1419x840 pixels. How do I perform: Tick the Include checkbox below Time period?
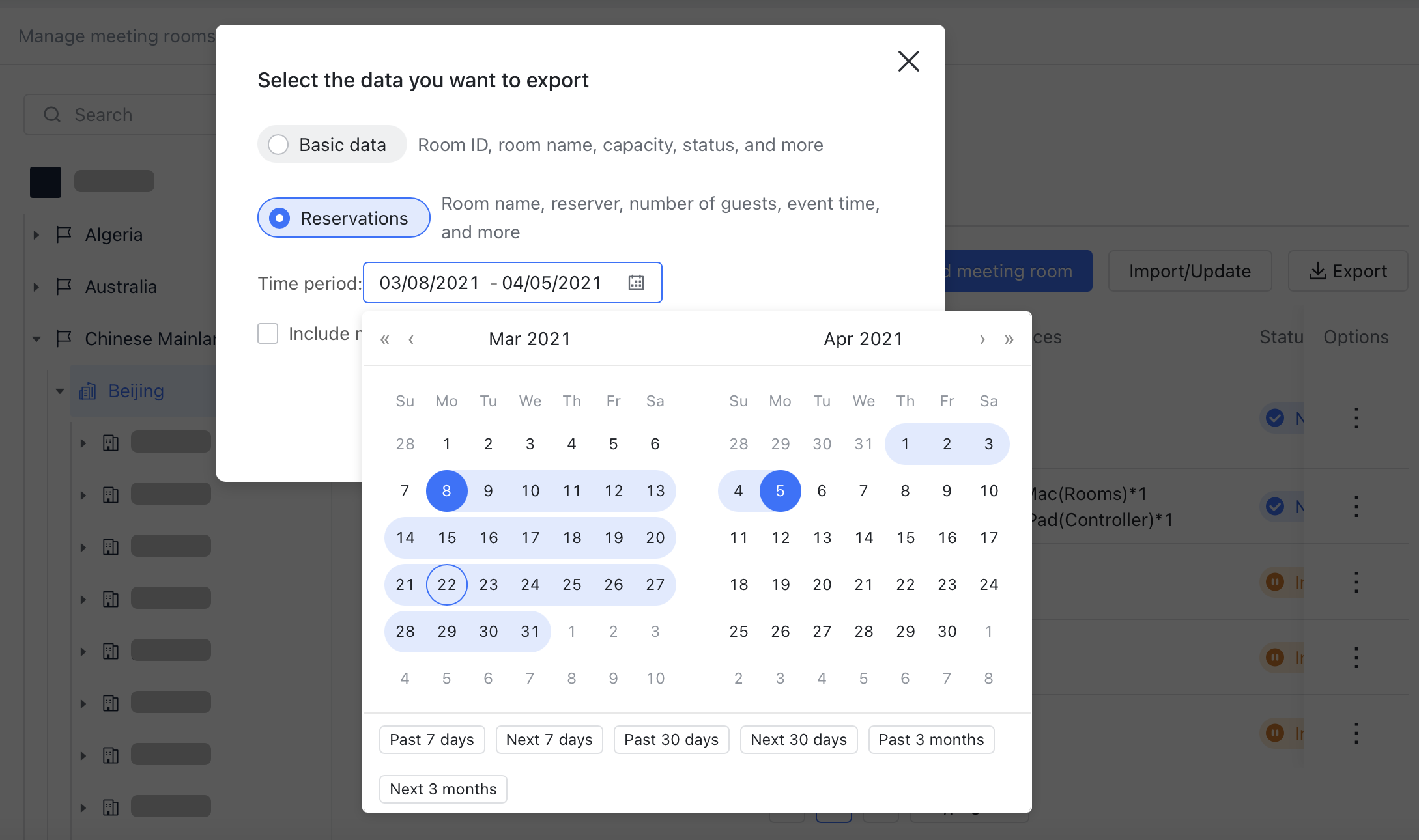point(268,333)
